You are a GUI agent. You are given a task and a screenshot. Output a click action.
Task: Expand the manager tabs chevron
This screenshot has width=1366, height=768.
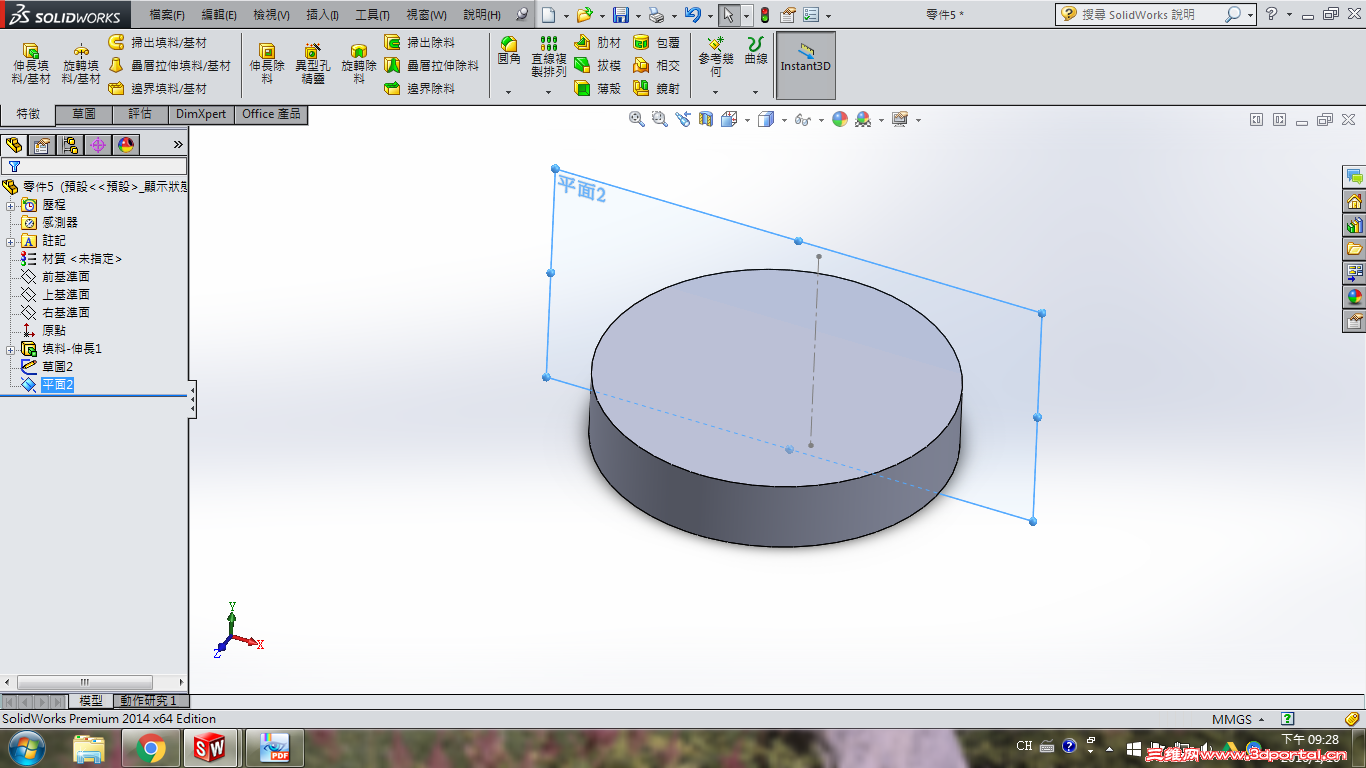(178, 145)
